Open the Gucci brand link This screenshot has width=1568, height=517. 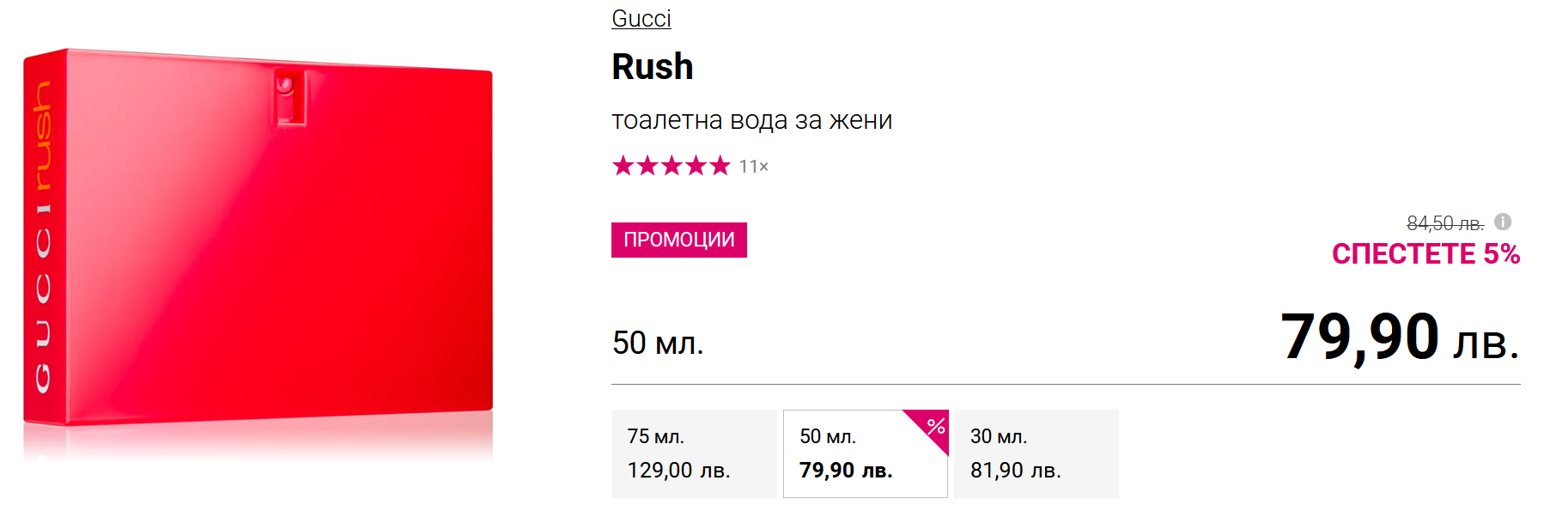[641, 19]
